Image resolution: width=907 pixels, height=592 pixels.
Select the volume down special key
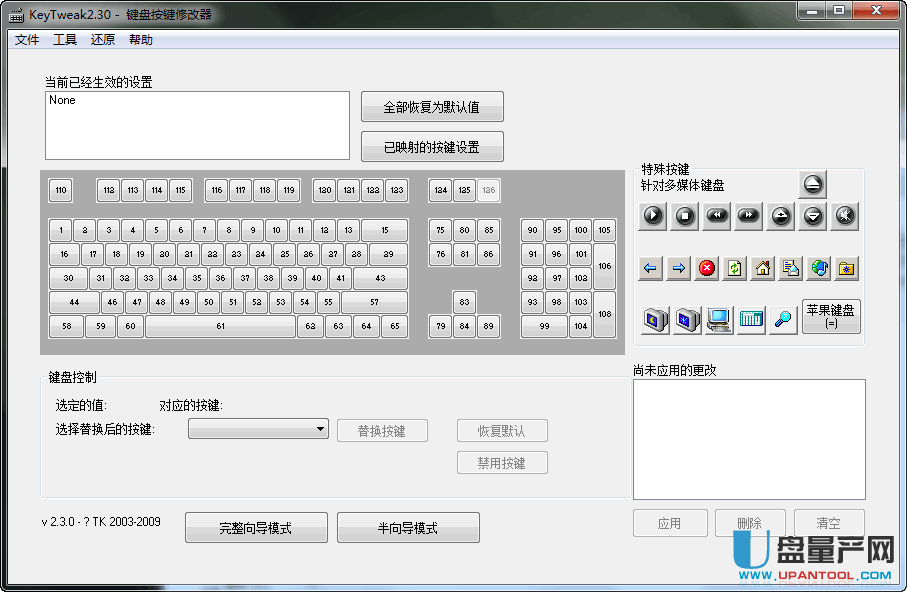pos(813,216)
